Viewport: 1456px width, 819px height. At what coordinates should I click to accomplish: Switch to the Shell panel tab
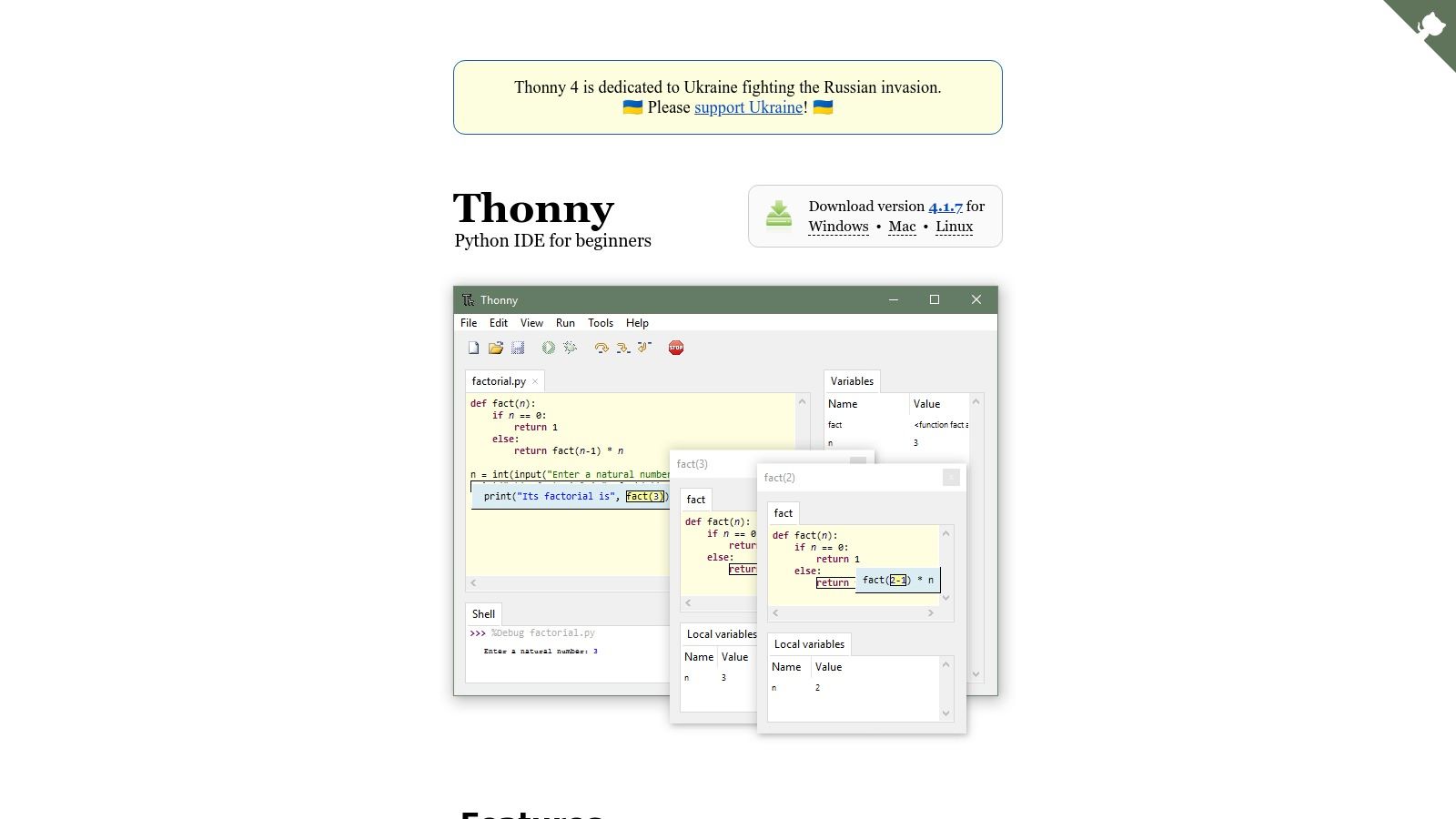(482, 614)
